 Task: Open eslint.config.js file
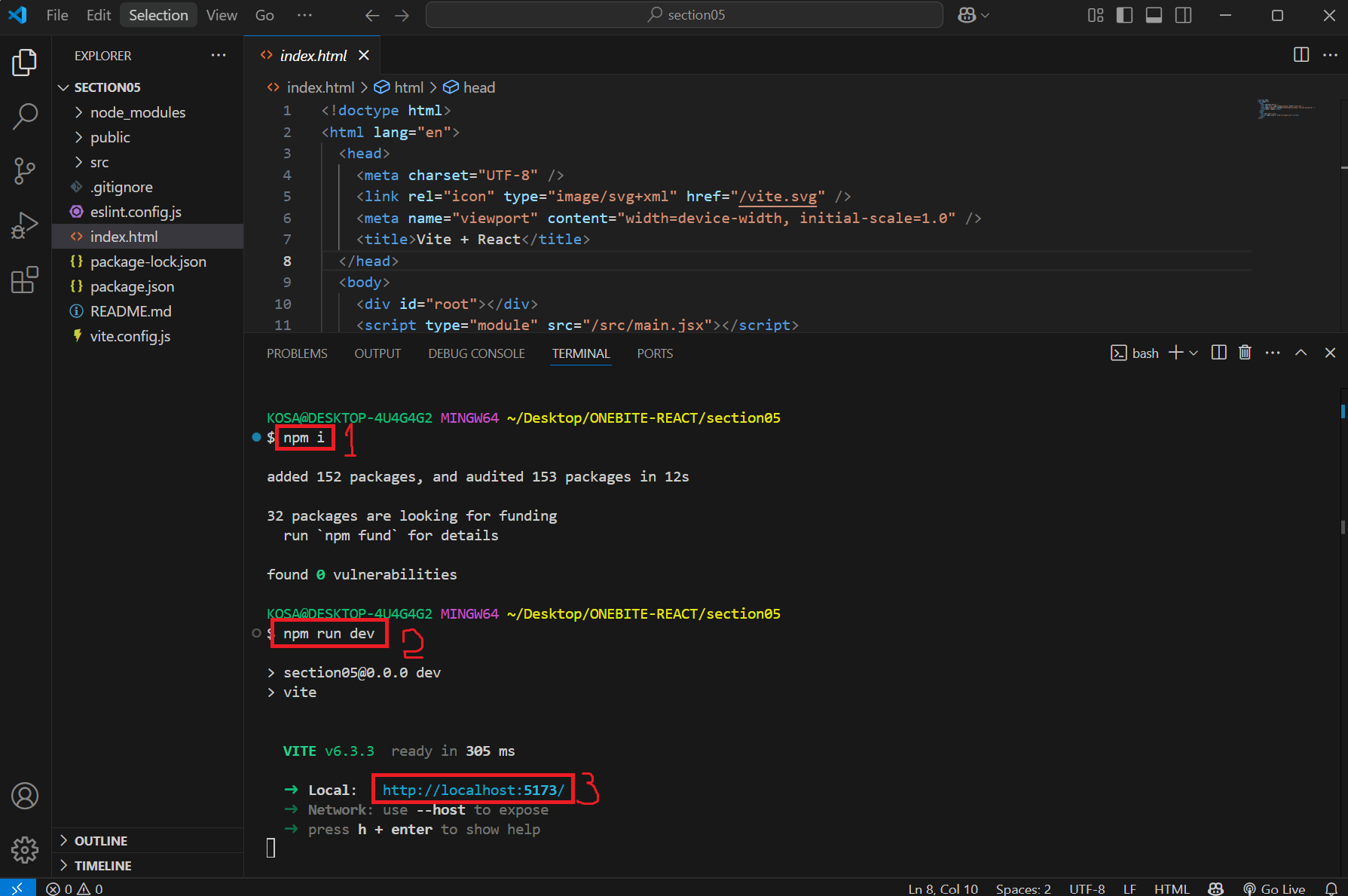click(x=148, y=212)
